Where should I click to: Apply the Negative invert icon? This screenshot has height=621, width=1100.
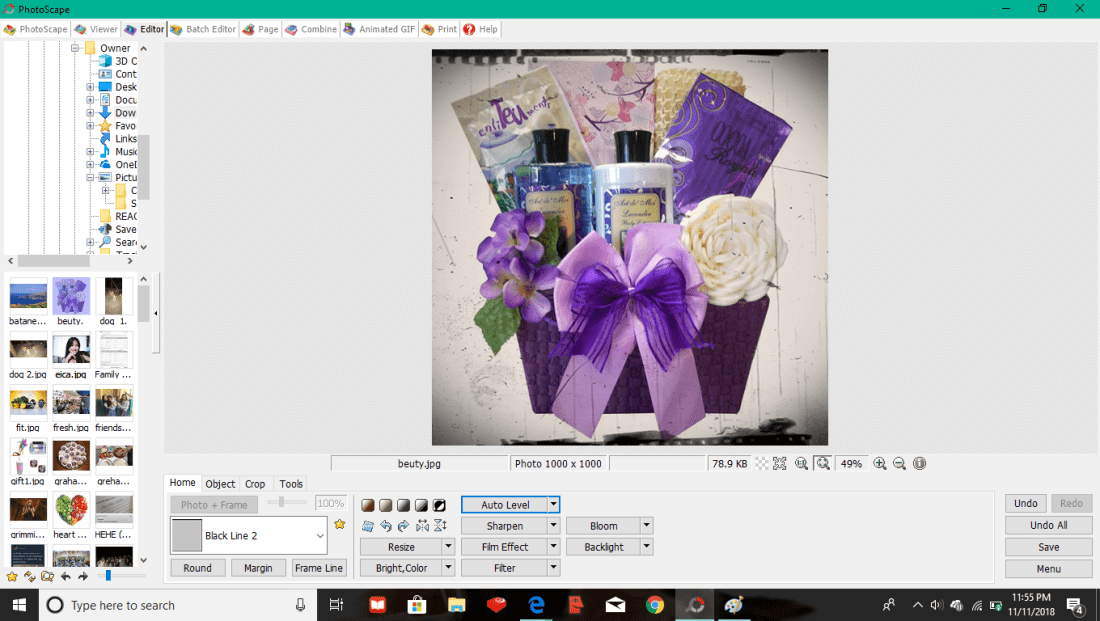[439, 505]
